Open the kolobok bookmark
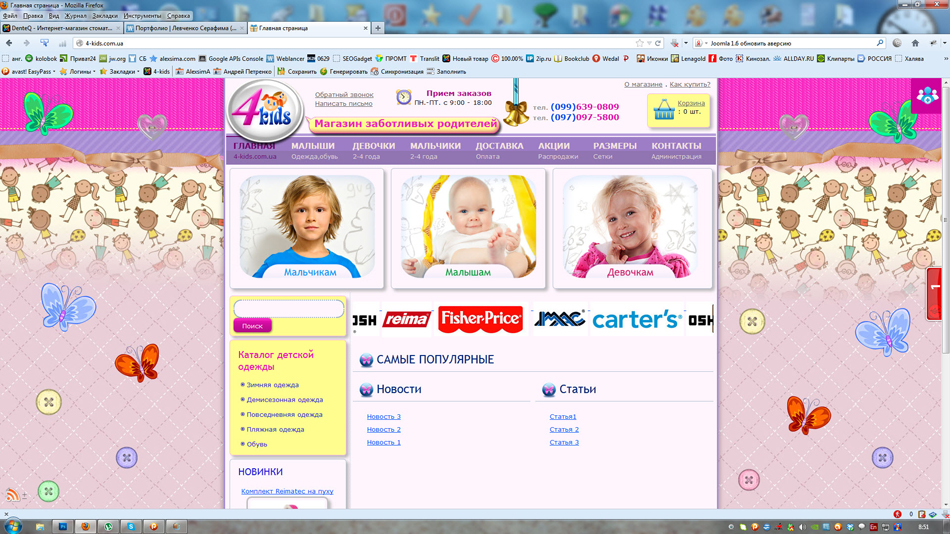 tap(41, 59)
